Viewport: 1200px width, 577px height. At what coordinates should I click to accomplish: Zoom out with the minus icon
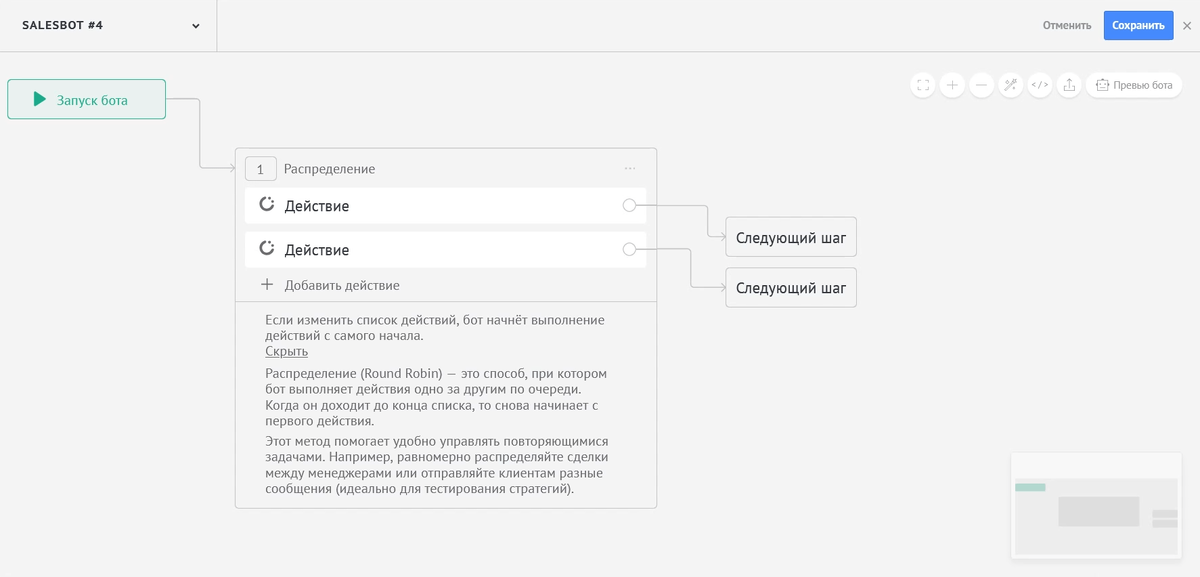981,86
